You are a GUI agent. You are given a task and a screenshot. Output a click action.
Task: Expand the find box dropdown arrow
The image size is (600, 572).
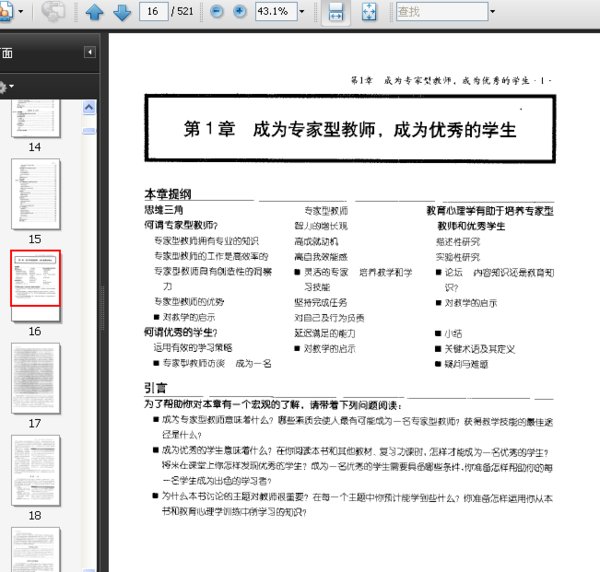click(491, 12)
